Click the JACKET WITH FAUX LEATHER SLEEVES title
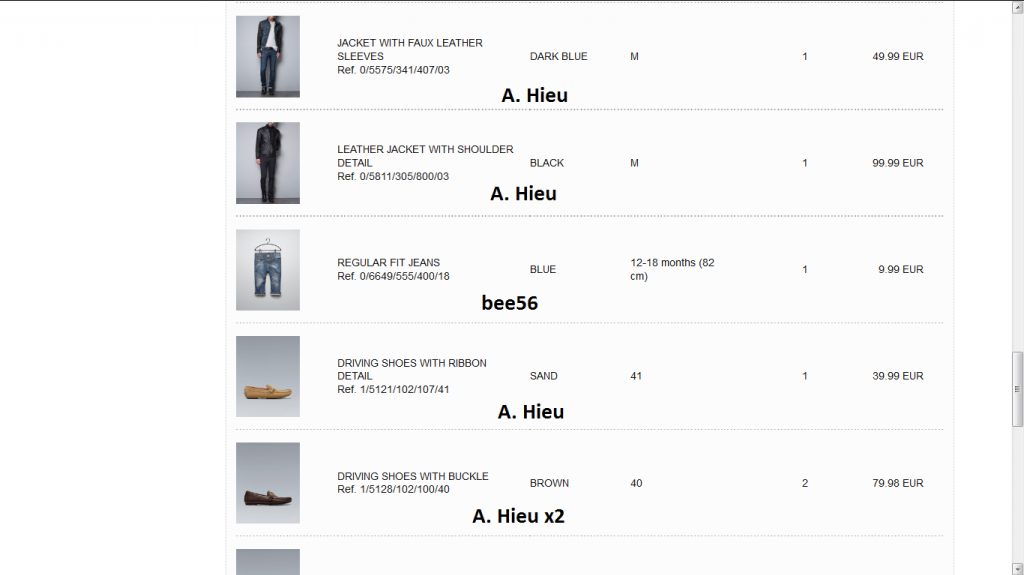The image size is (1024, 575). pyautogui.click(x=409, y=49)
